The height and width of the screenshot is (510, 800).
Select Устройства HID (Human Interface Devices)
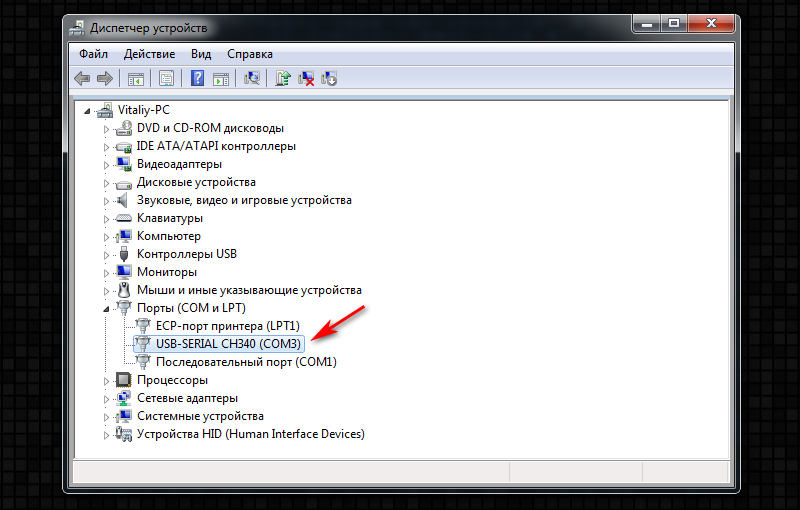click(x=251, y=434)
